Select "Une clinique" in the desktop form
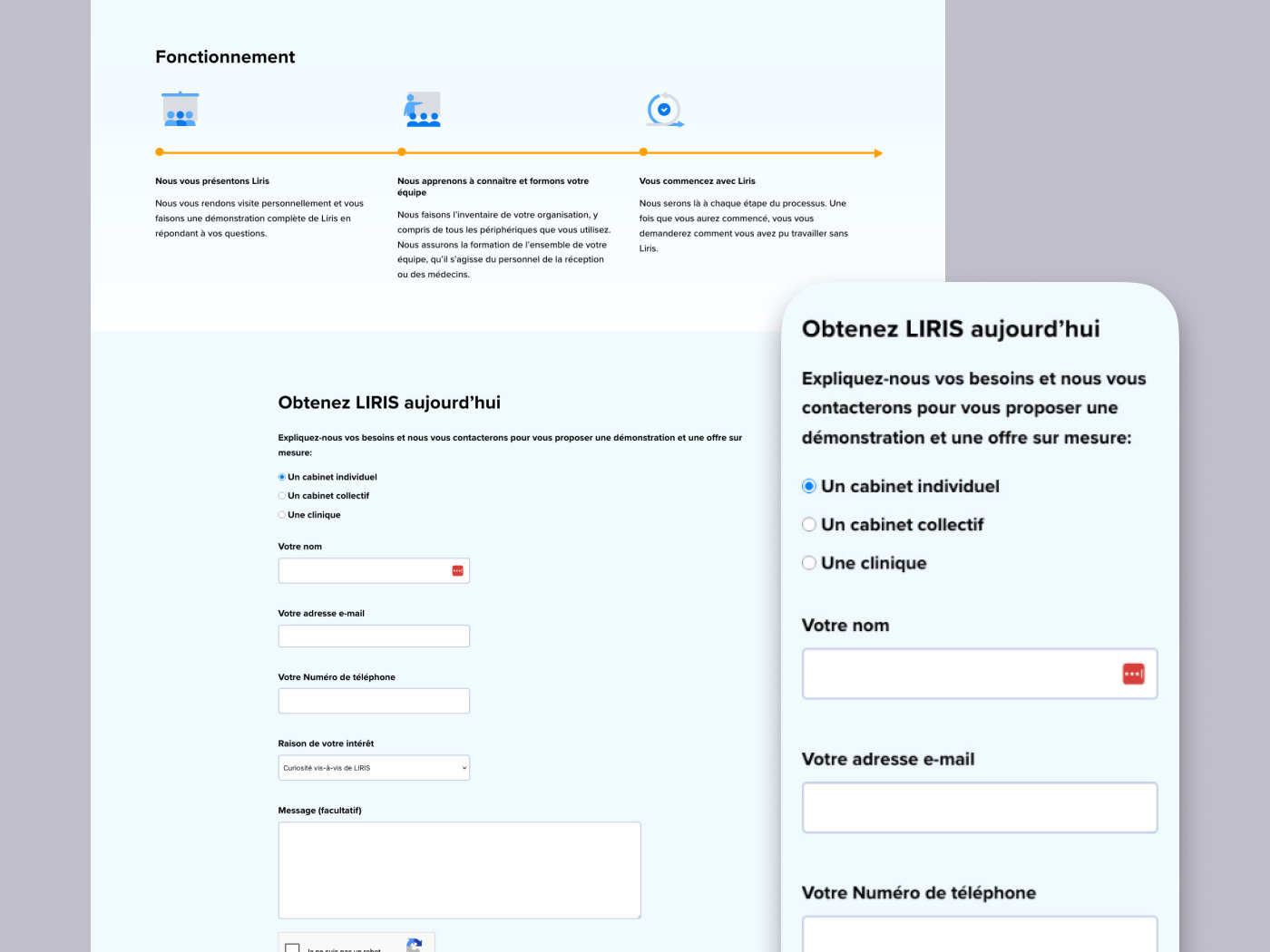The width and height of the screenshot is (1270, 952). (282, 515)
